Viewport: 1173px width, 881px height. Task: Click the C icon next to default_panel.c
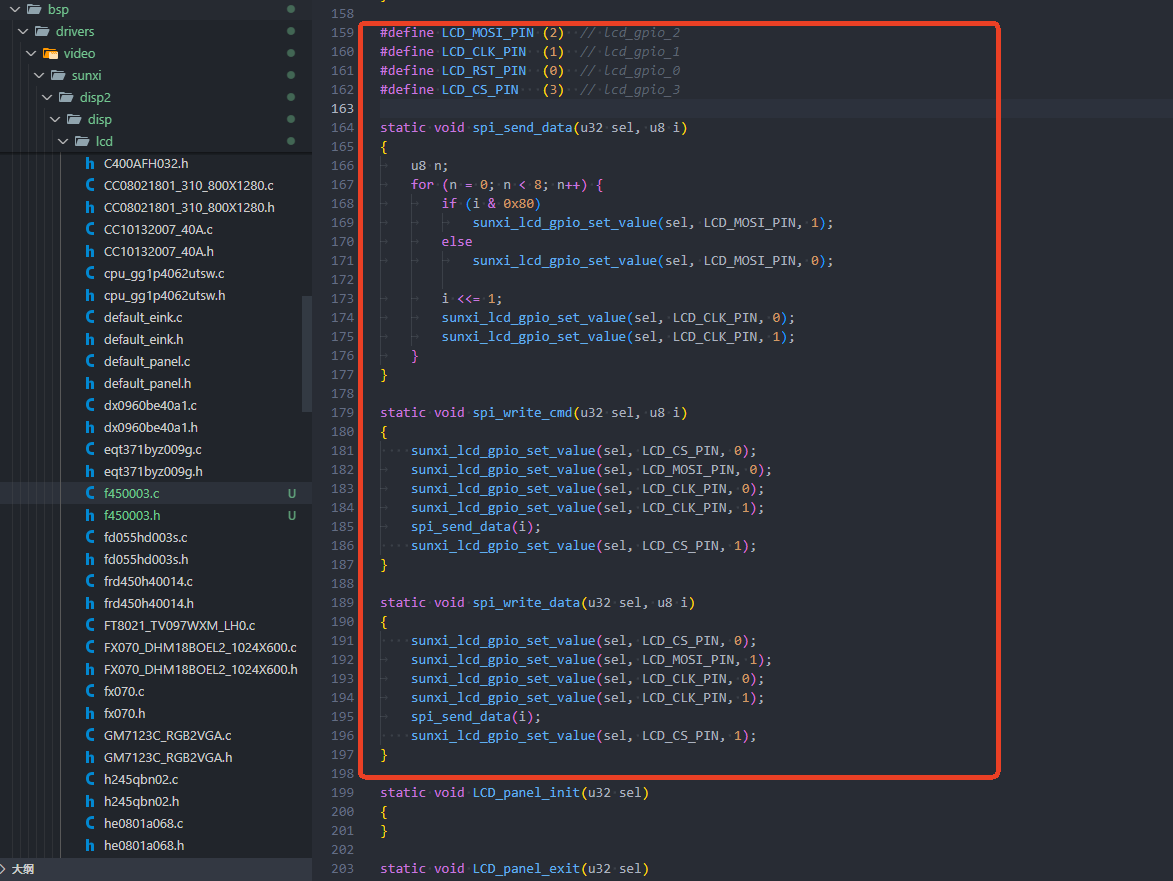point(91,362)
